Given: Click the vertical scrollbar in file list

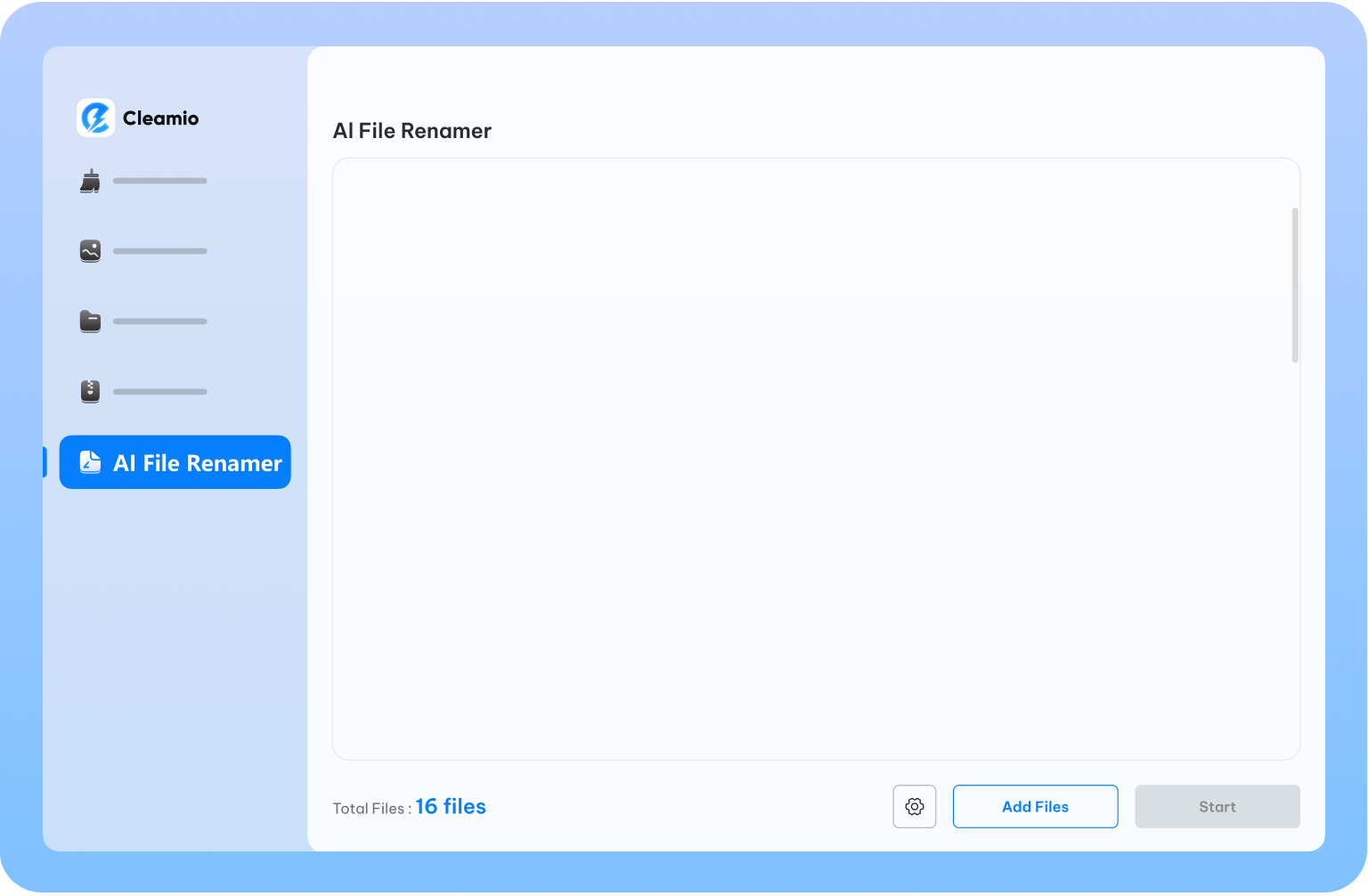Looking at the screenshot, I should point(1294,285).
